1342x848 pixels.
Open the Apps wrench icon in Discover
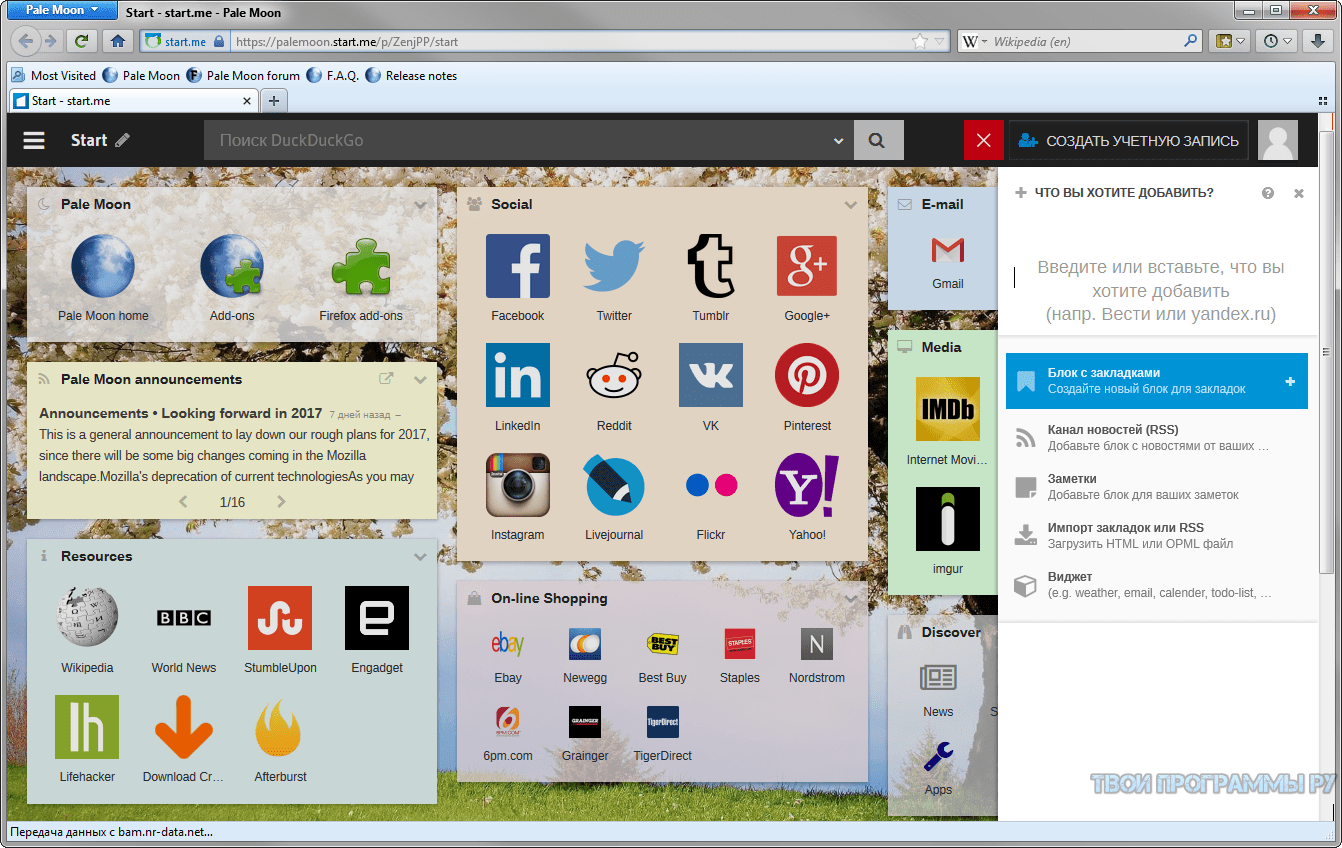(x=938, y=756)
